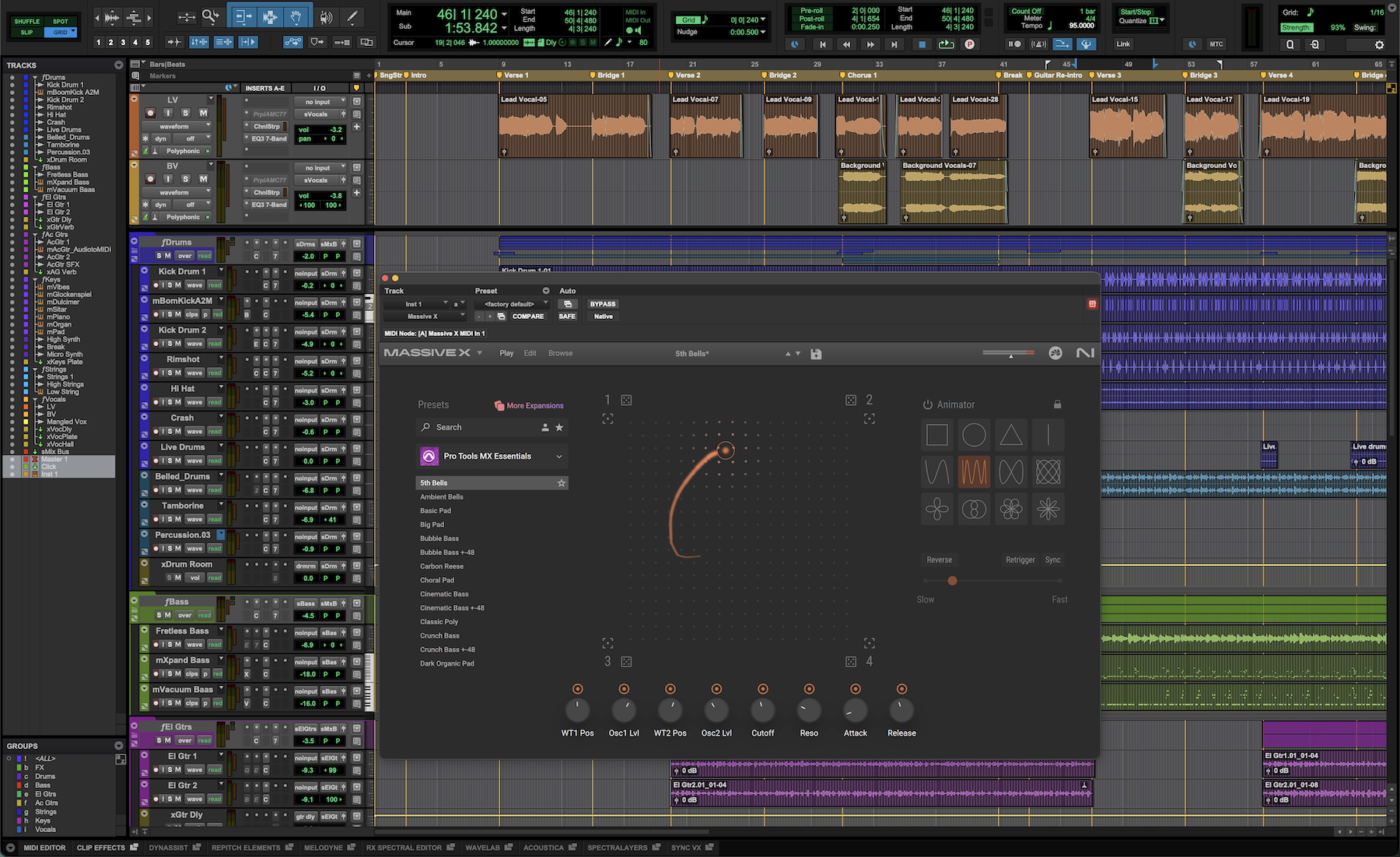
Task: Click the Stop transport button
Action: pyautogui.click(x=922, y=44)
